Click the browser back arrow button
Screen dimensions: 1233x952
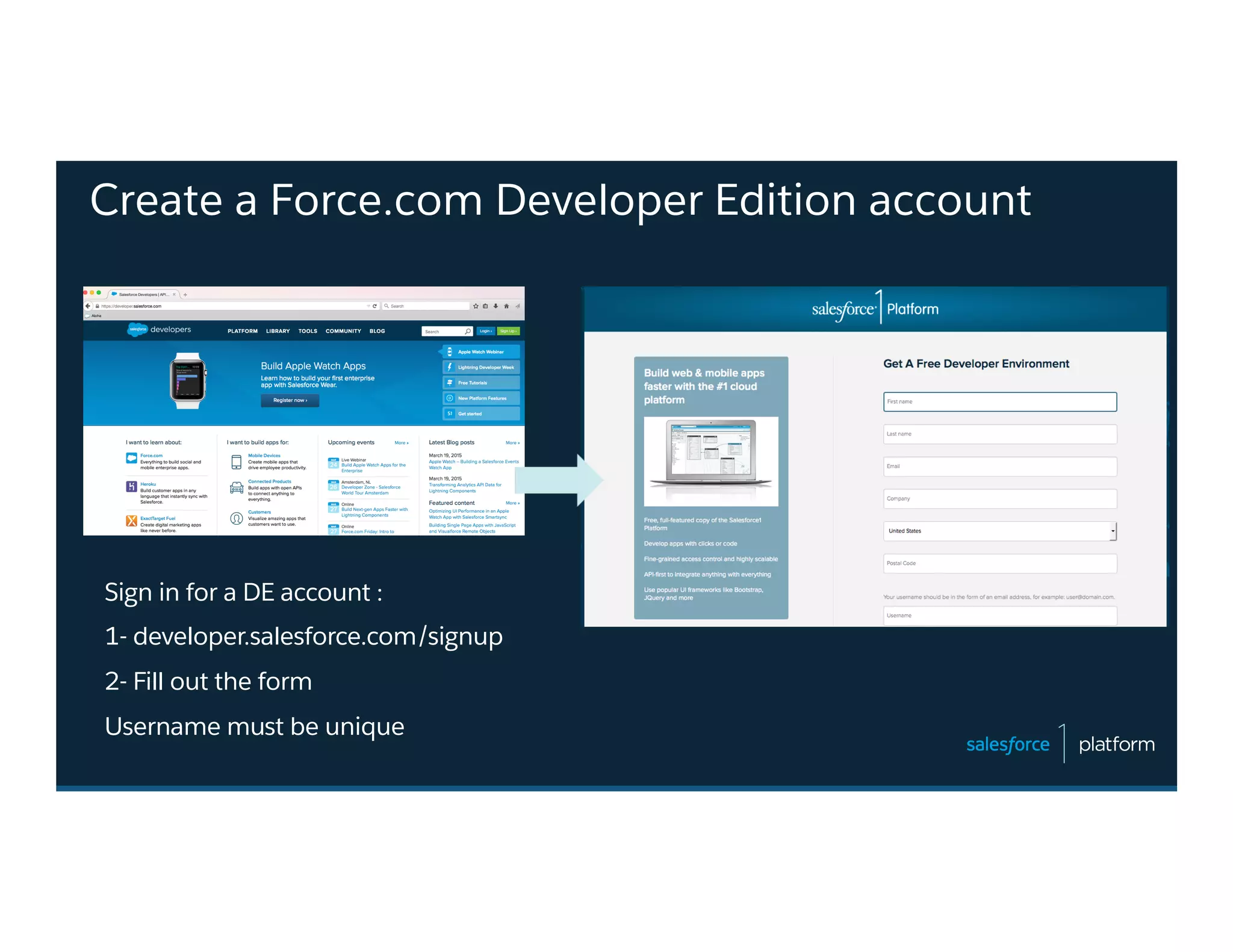(88, 306)
